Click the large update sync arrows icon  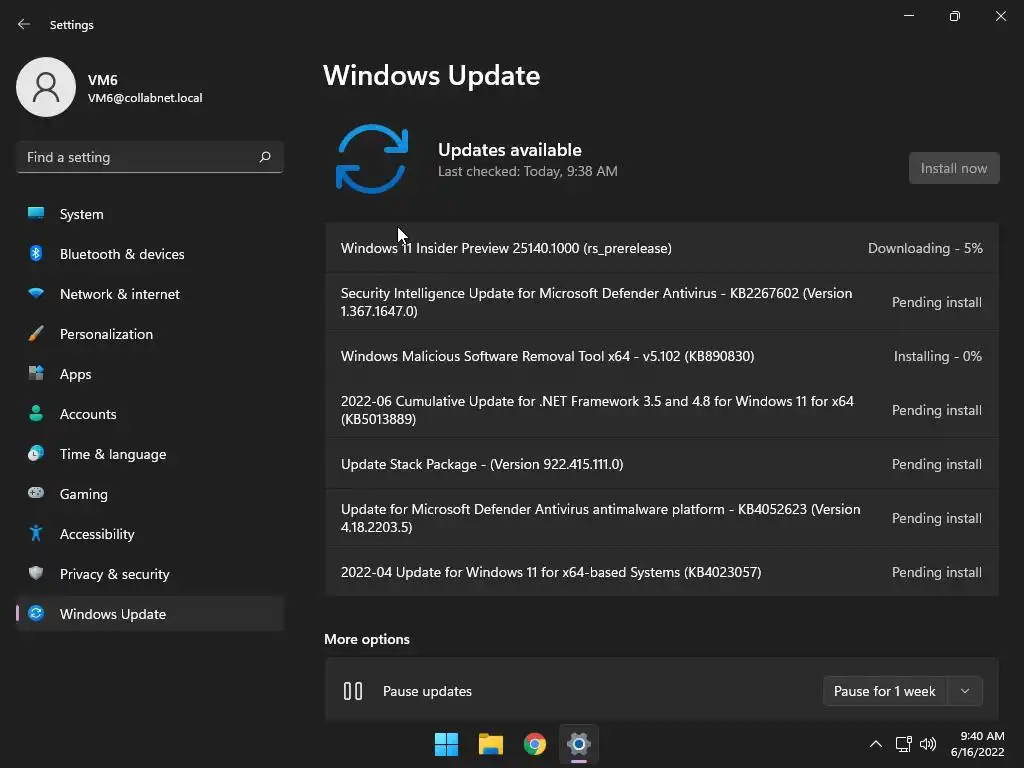(x=372, y=159)
